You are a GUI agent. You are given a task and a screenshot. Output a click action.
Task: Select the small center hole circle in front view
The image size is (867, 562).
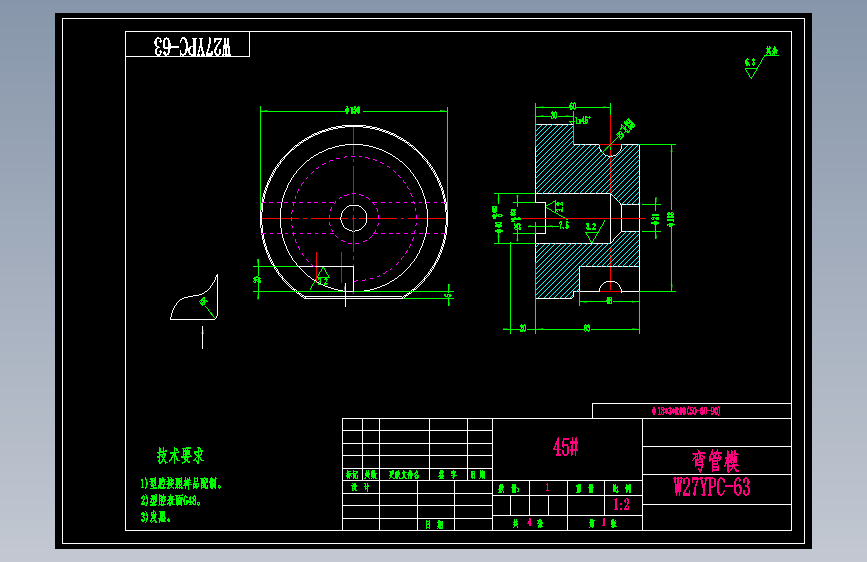(x=354, y=218)
